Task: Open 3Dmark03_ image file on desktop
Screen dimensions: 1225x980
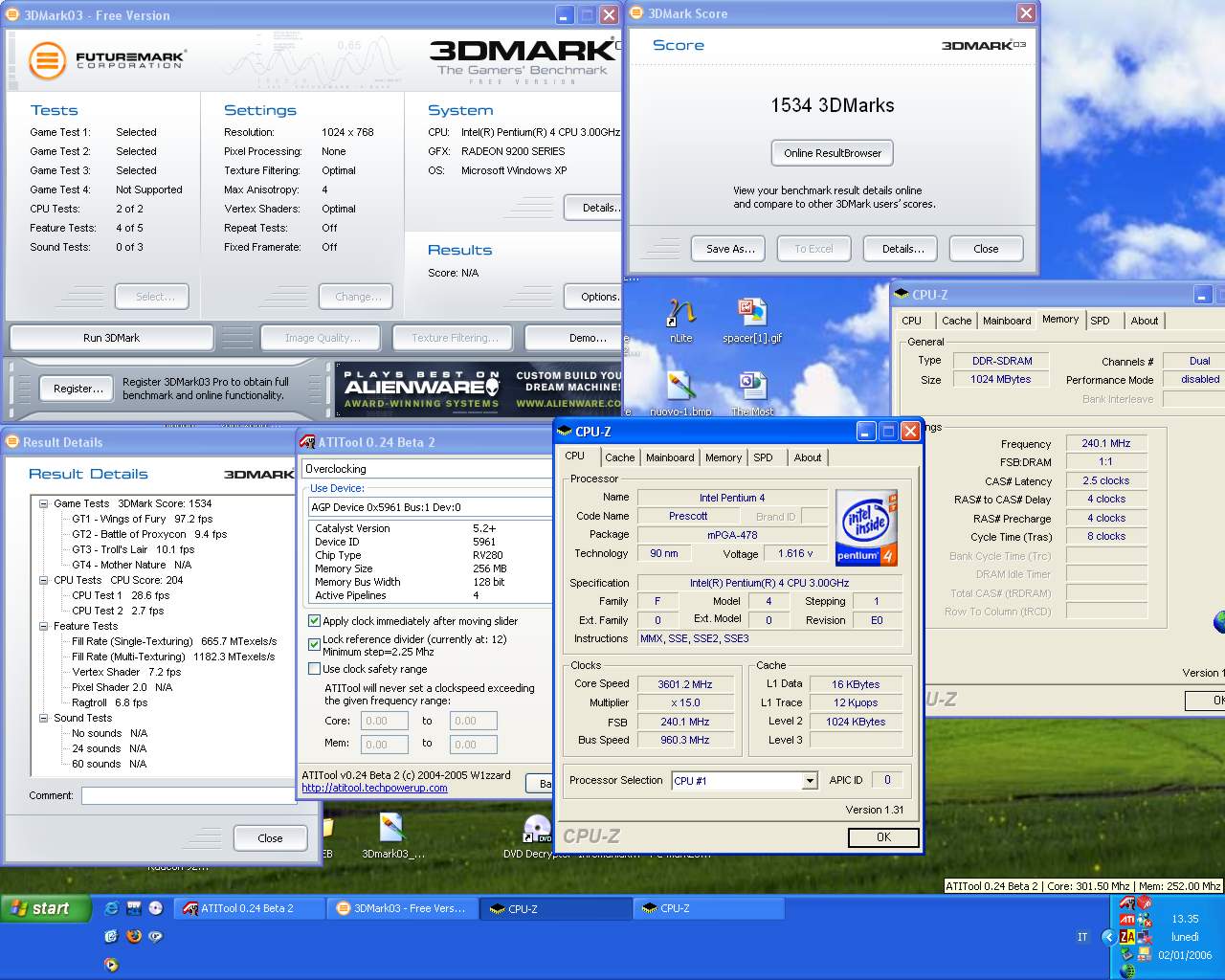Action: (x=392, y=835)
